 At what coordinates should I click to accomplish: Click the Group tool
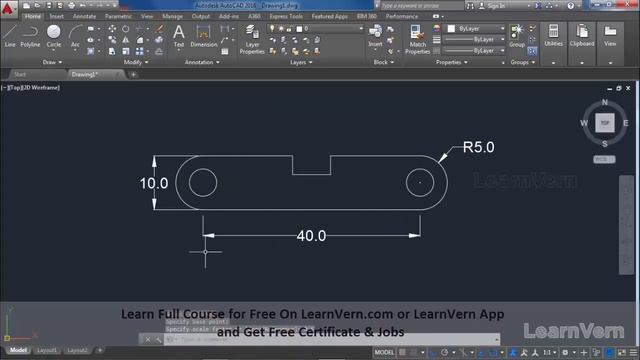tap(517, 36)
